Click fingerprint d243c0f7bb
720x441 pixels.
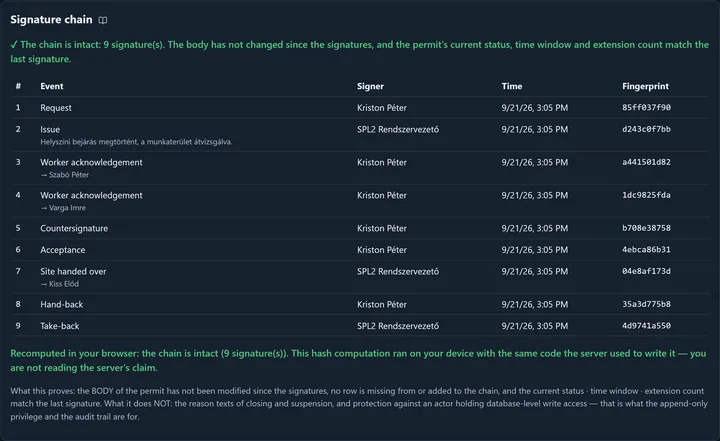click(x=646, y=129)
